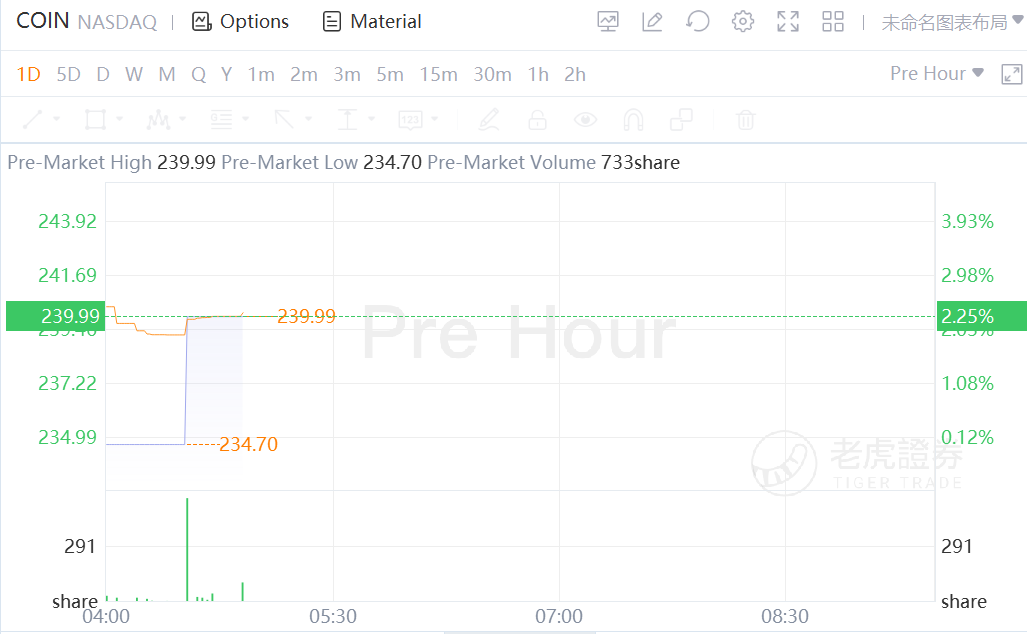This screenshot has width=1027, height=634.
Task: Delete drawings with the trash icon
Action: (x=745, y=120)
